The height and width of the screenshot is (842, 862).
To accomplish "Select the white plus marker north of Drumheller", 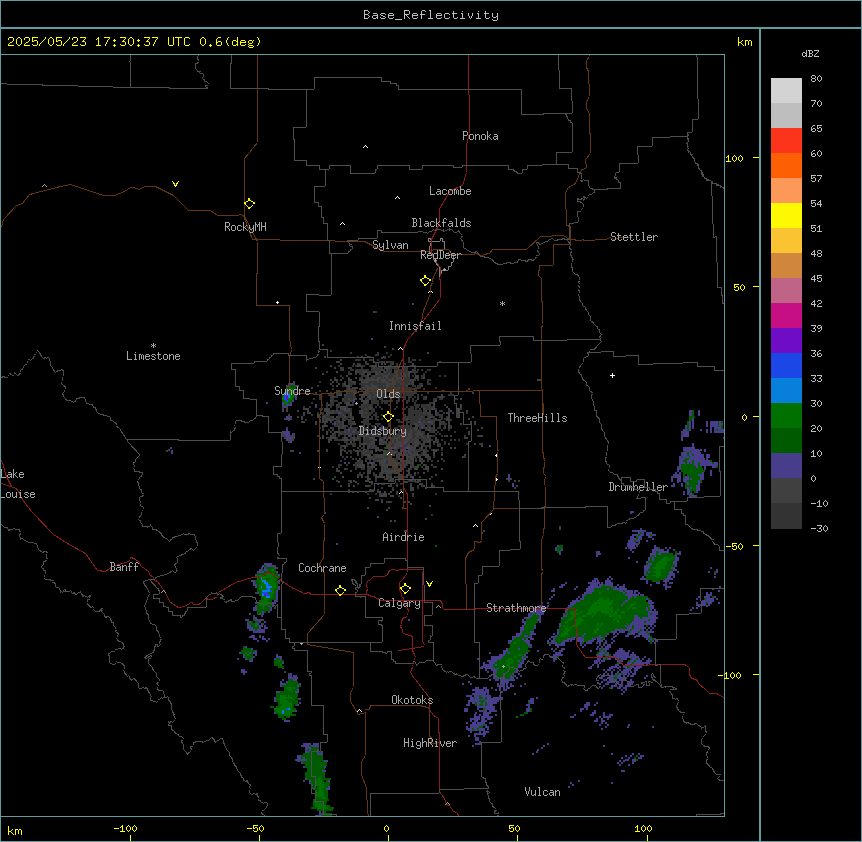I will (612, 375).
